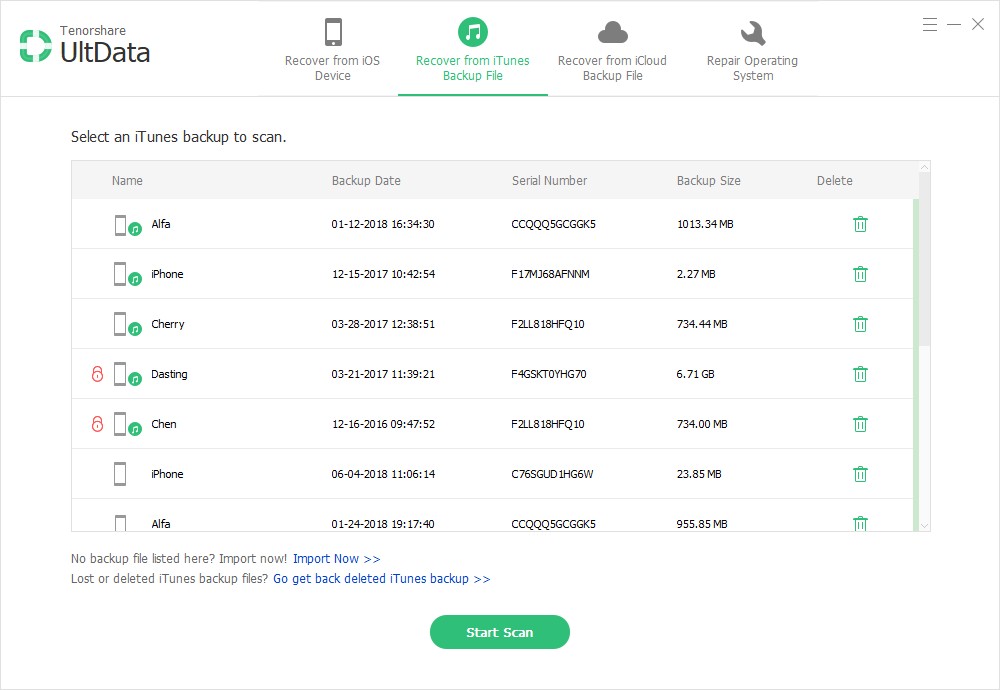Click the red lock icon beside Chen

pos(97,423)
